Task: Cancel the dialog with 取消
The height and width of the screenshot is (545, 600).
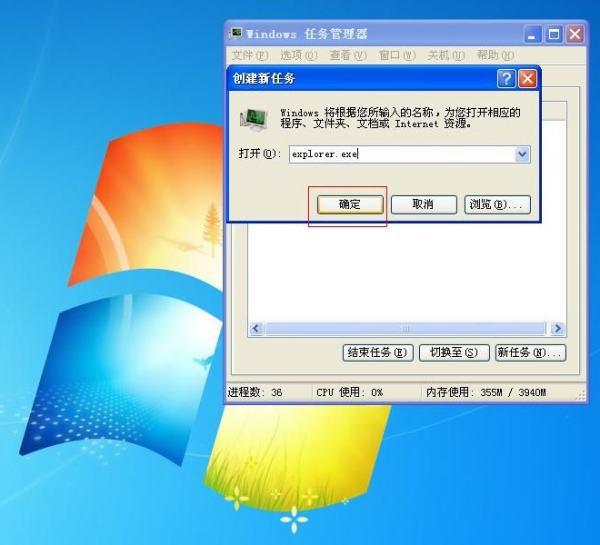Action: point(424,204)
